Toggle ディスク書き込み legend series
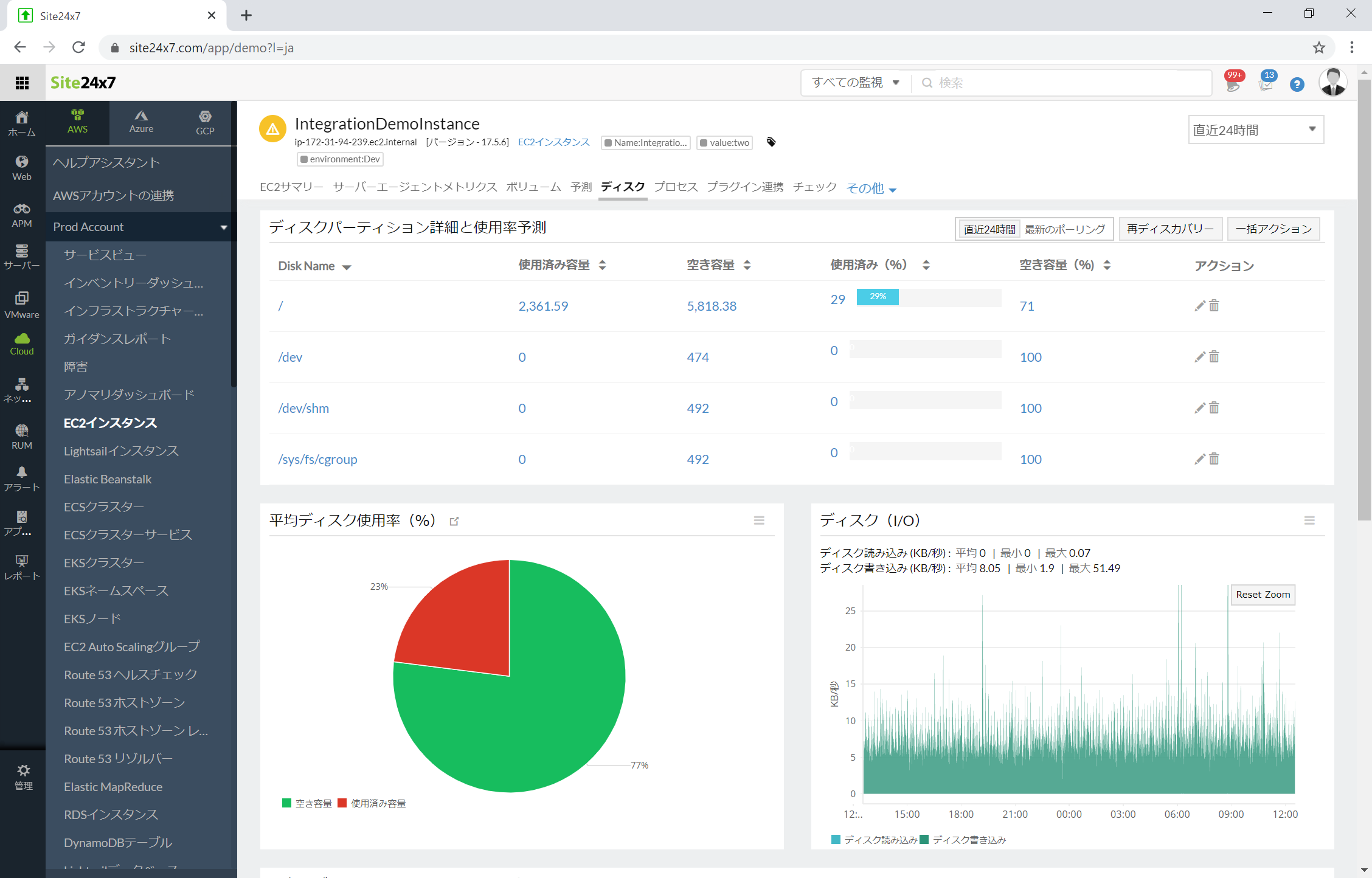 point(963,840)
